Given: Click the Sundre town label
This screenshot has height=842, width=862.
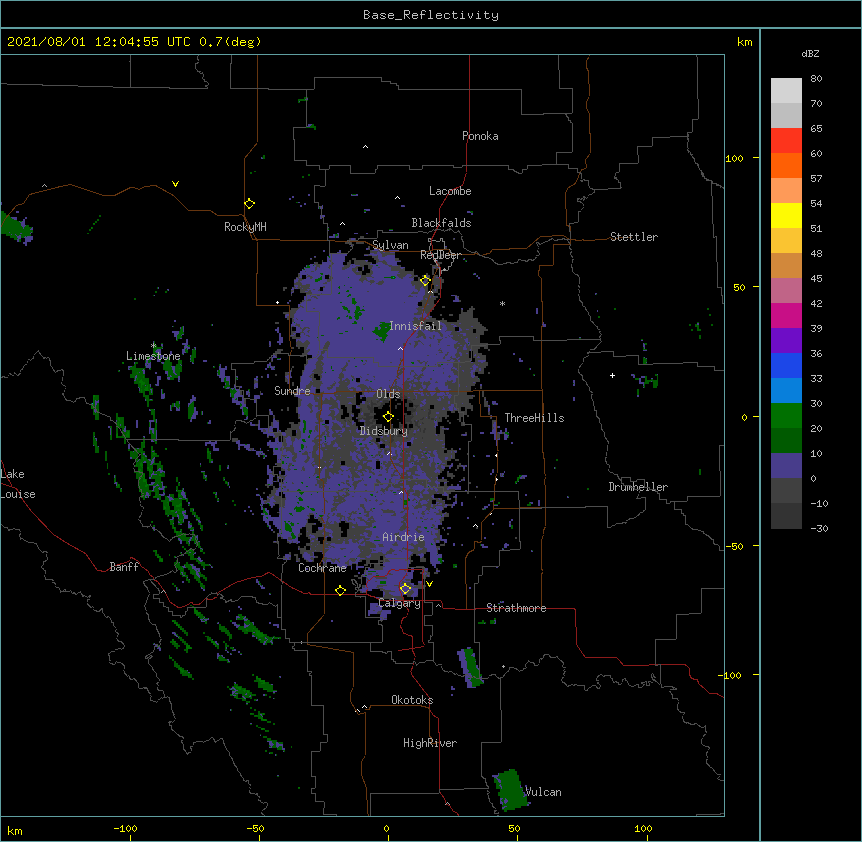Looking at the screenshot, I should click(292, 391).
